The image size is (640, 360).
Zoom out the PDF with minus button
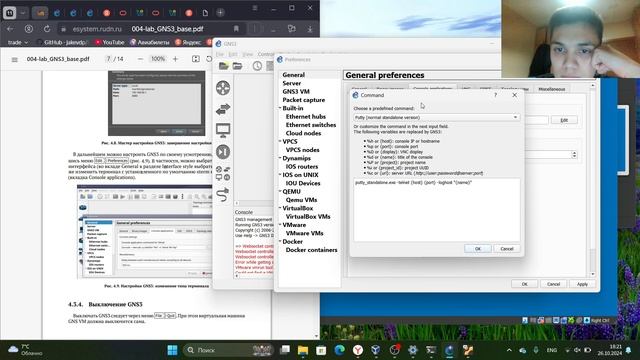140,59
